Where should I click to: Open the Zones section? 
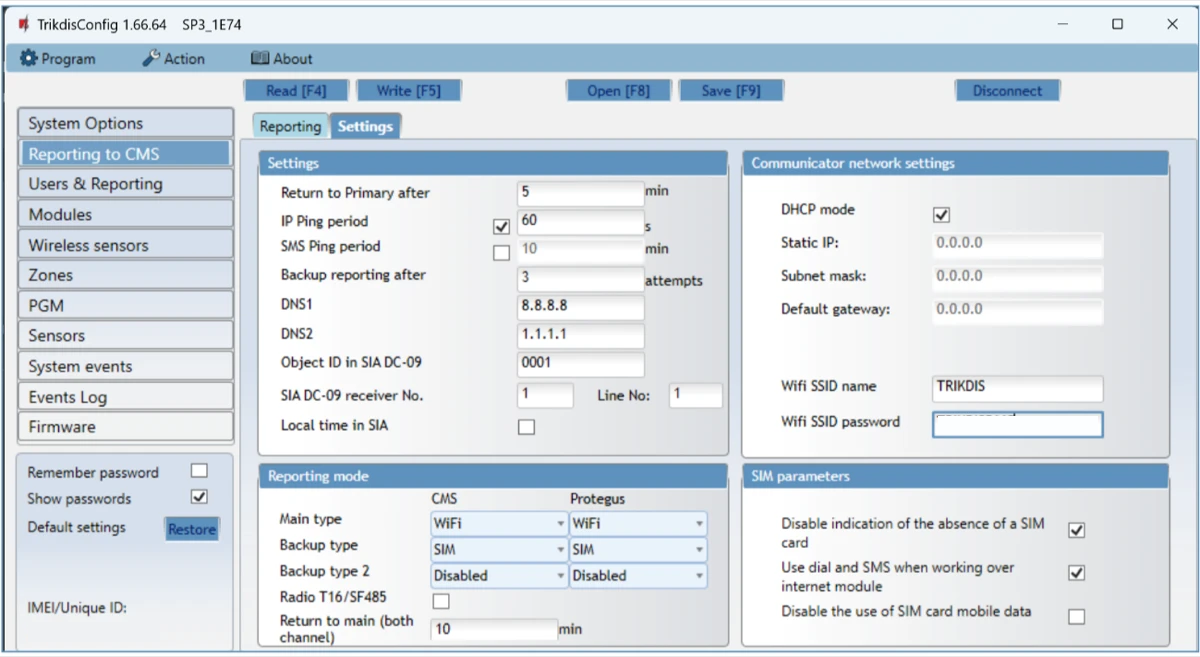click(125, 275)
